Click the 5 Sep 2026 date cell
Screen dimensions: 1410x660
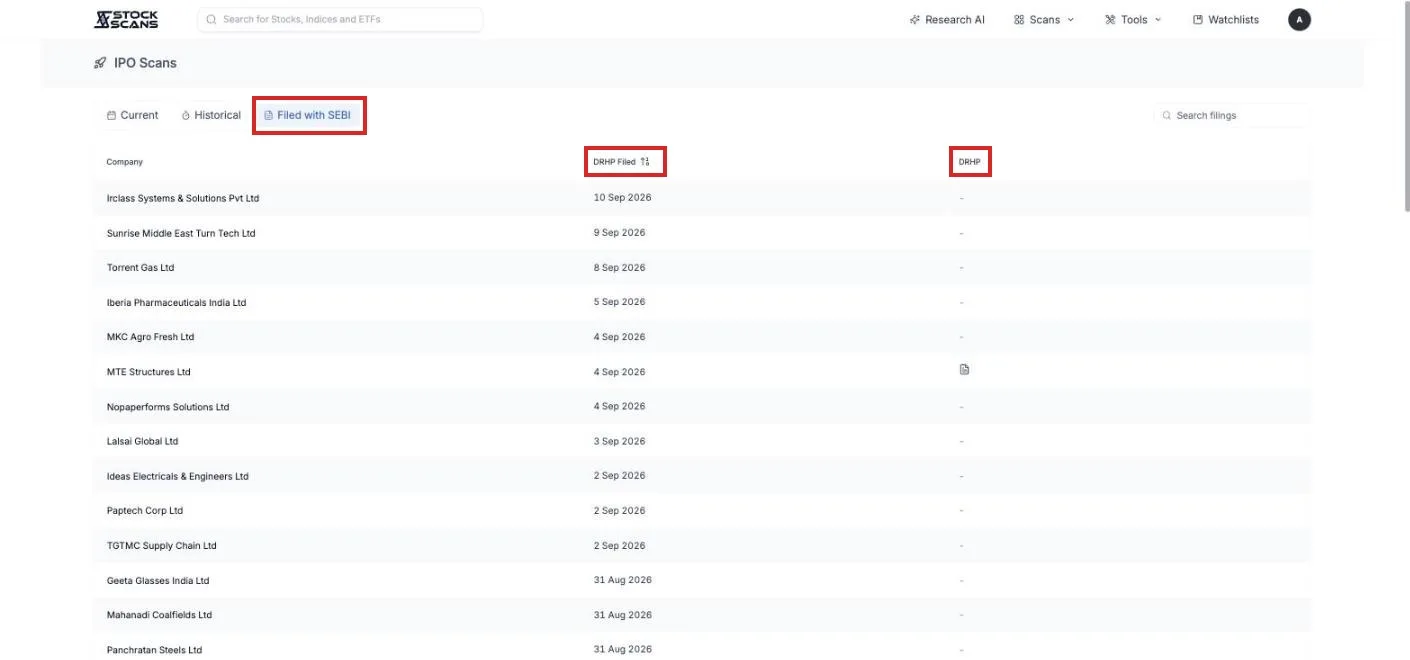[619, 302]
